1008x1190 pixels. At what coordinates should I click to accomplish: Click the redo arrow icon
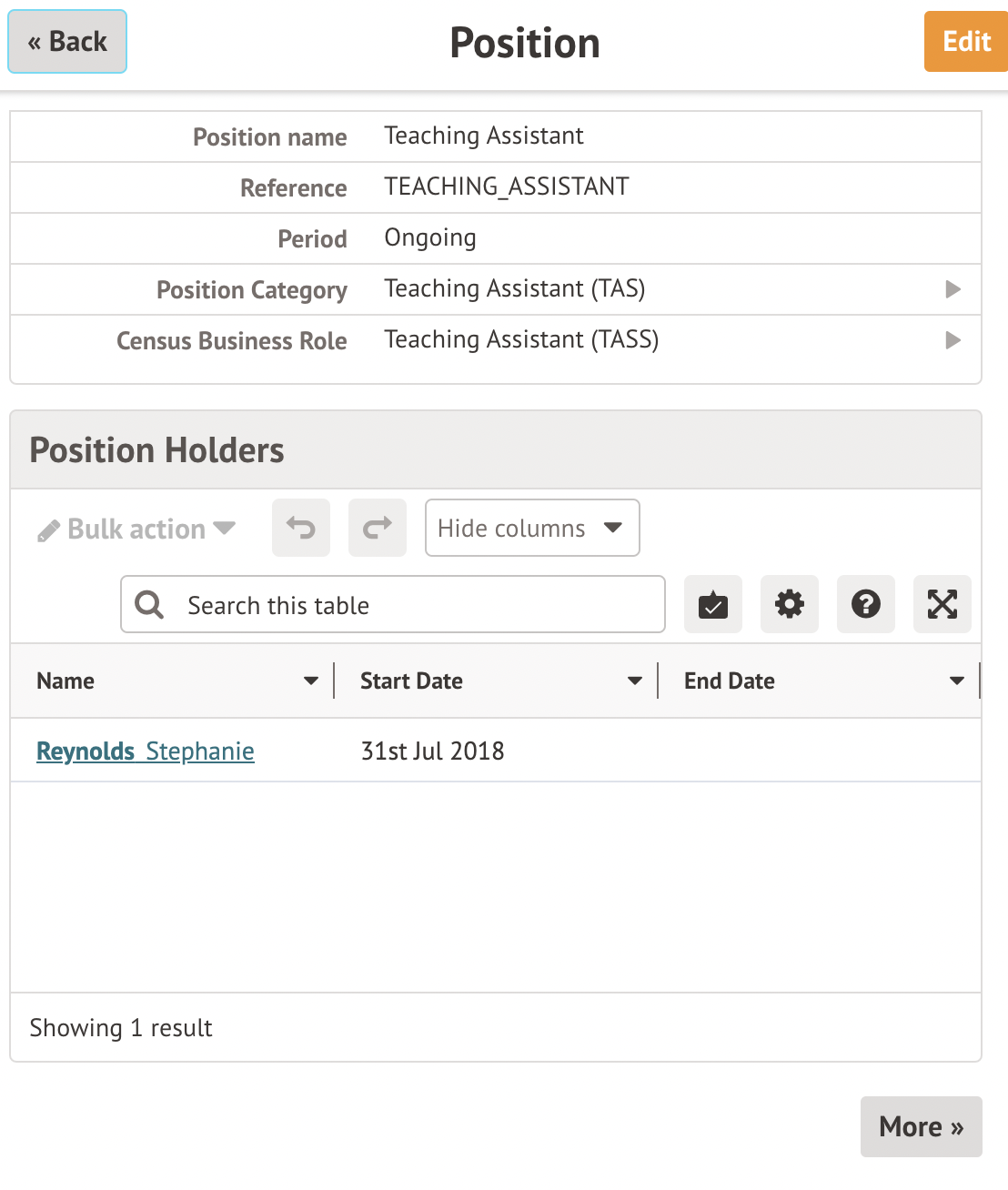[378, 528]
